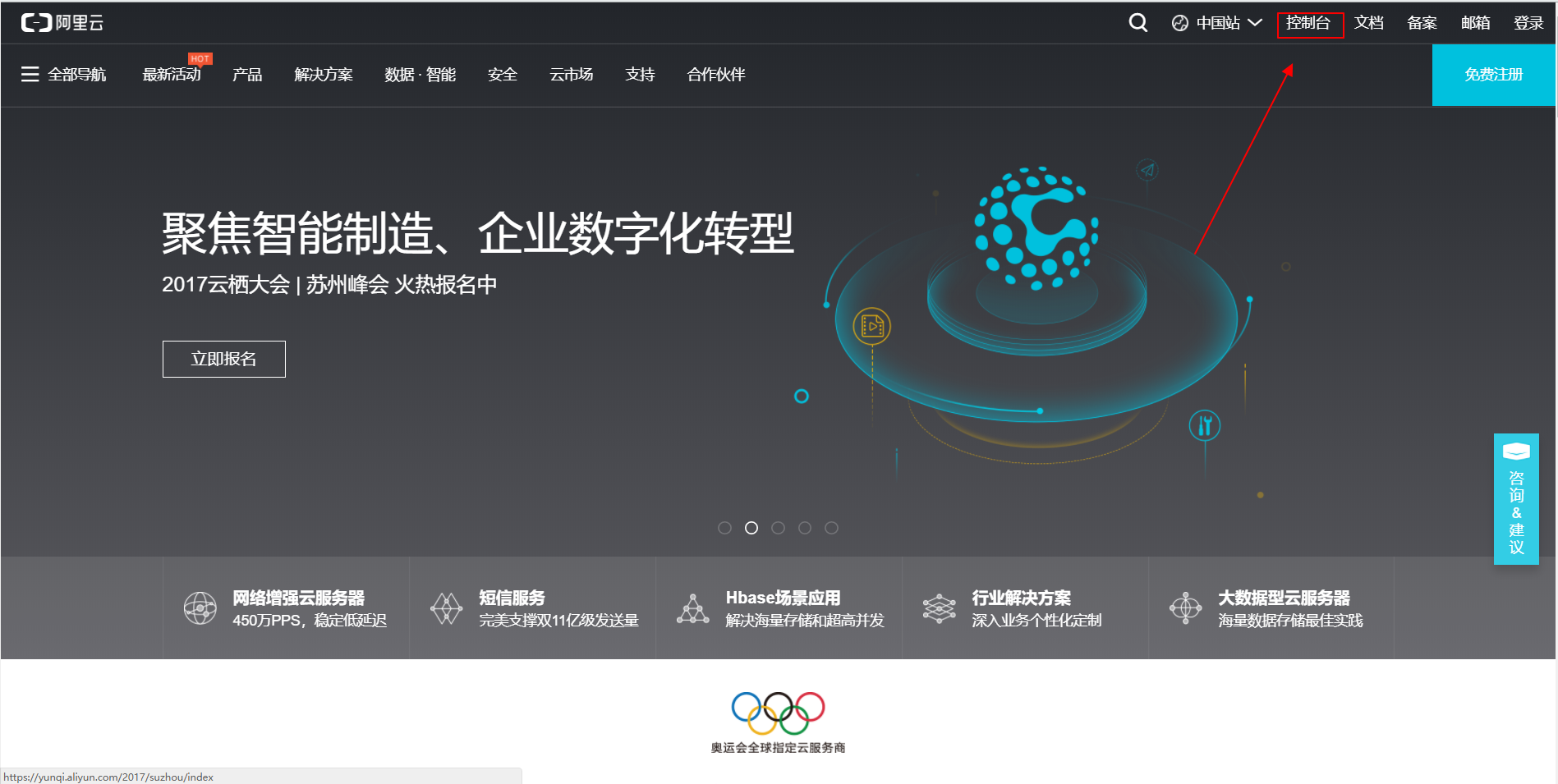Viewport: 1558px width, 784px height.
Task: Open the hamburger 全部导航 menu icon
Action: click(x=30, y=75)
